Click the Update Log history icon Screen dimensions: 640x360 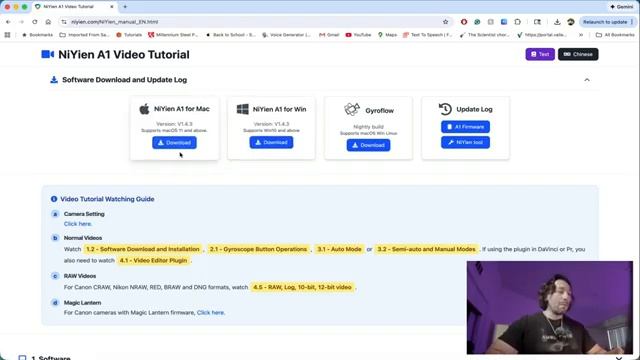pos(445,109)
